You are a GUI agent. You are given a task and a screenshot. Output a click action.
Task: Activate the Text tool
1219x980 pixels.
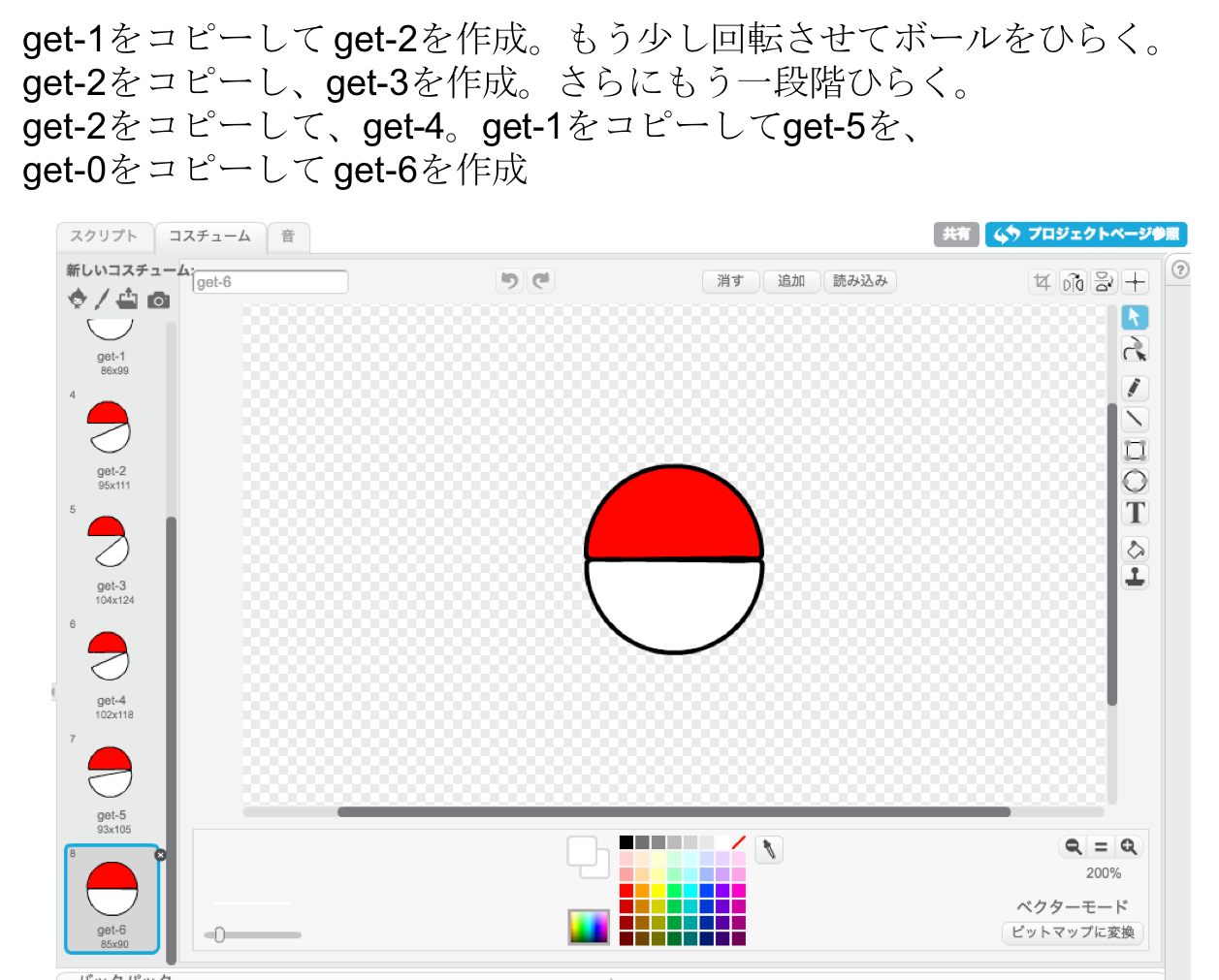point(1135,513)
